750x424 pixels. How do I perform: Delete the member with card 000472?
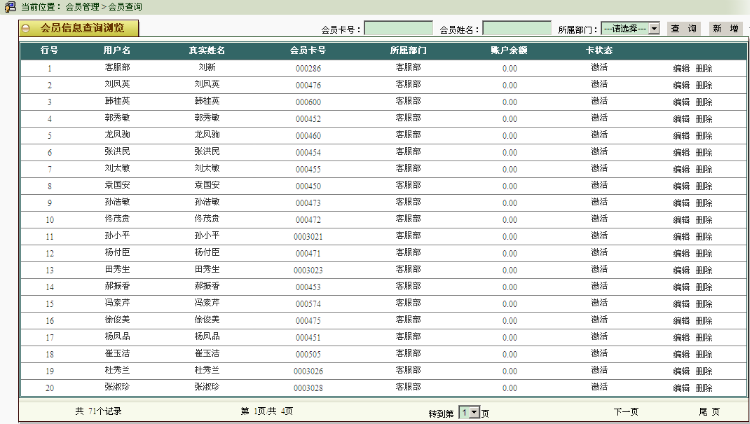(x=704, y=220)
